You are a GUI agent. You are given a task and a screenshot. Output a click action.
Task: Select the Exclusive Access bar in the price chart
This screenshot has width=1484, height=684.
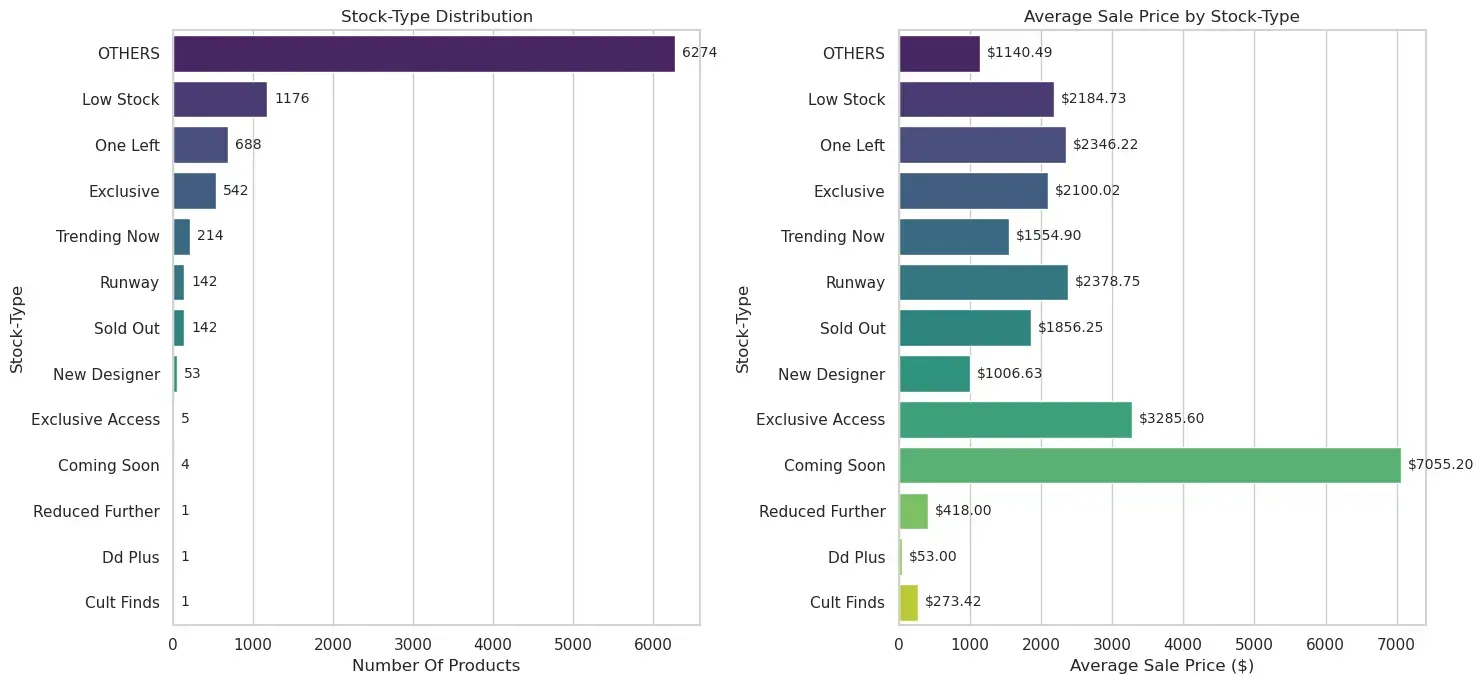coord(1016,419)
